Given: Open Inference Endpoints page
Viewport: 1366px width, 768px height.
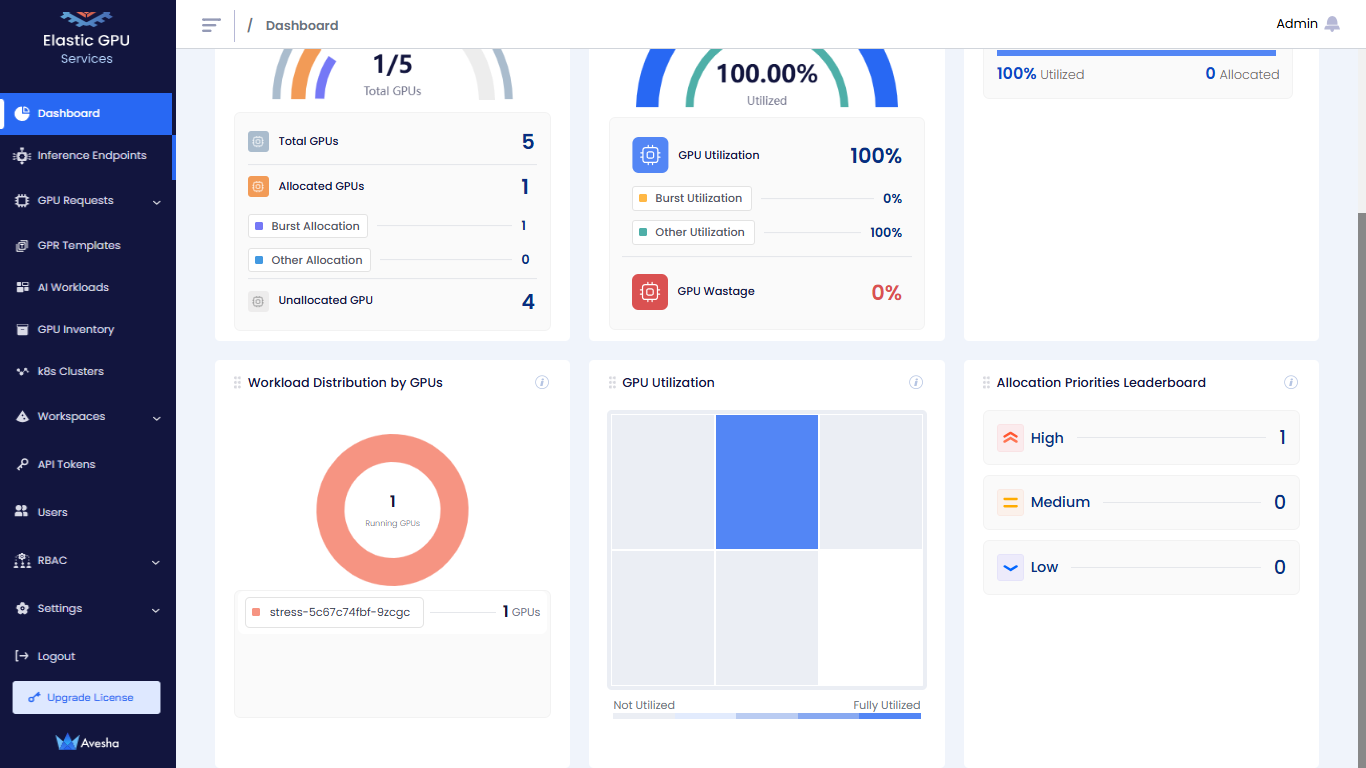Looking at the screenshot, I should tap(91, 156).
